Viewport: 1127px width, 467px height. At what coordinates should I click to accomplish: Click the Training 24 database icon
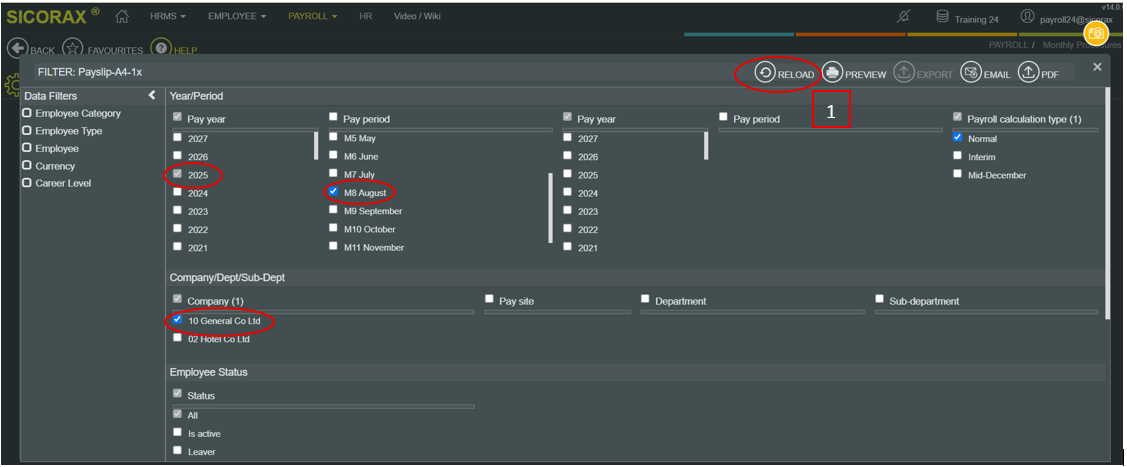coord(942,16)
